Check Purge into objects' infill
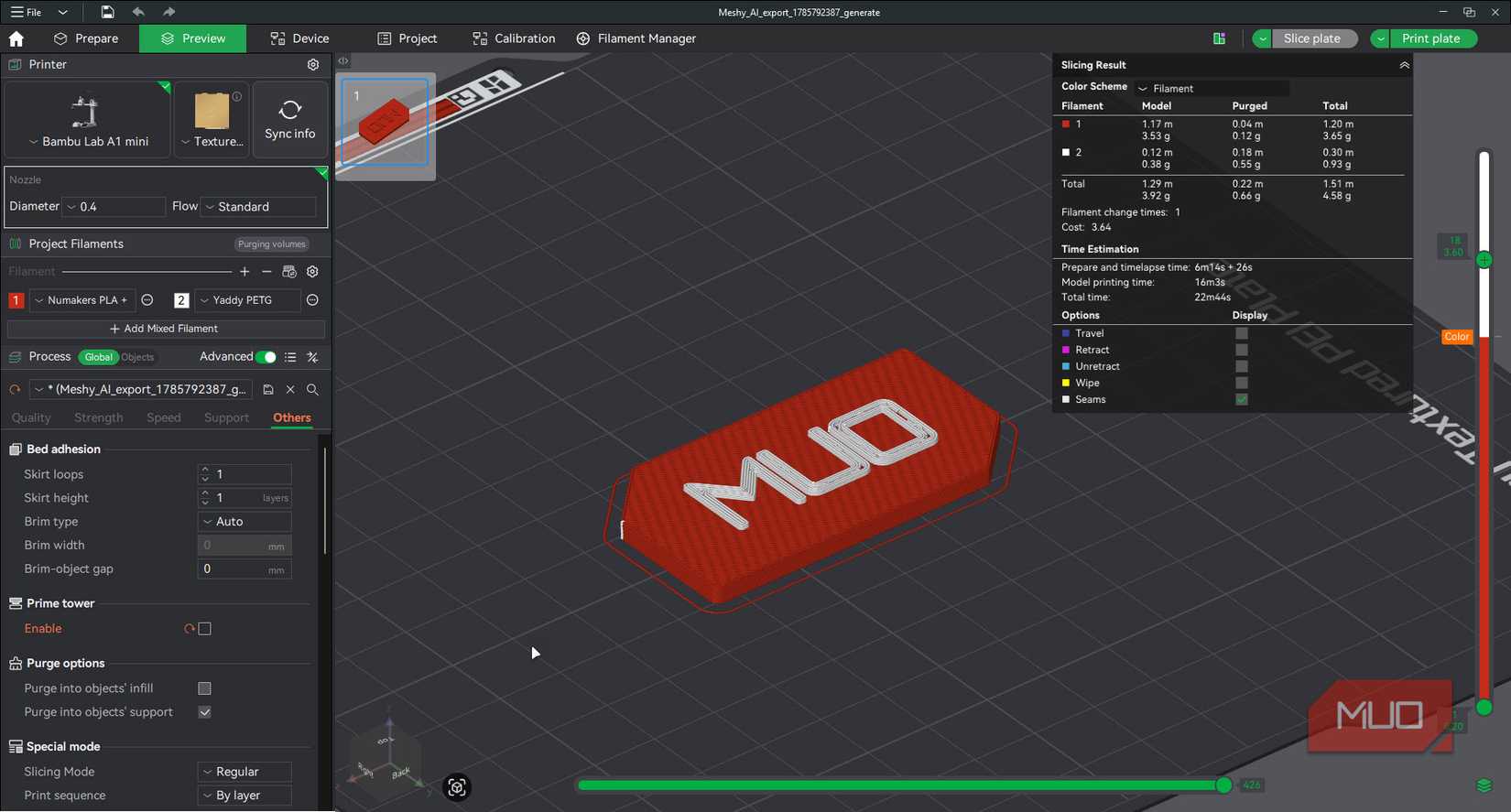1511x812 pixels. 205,688
